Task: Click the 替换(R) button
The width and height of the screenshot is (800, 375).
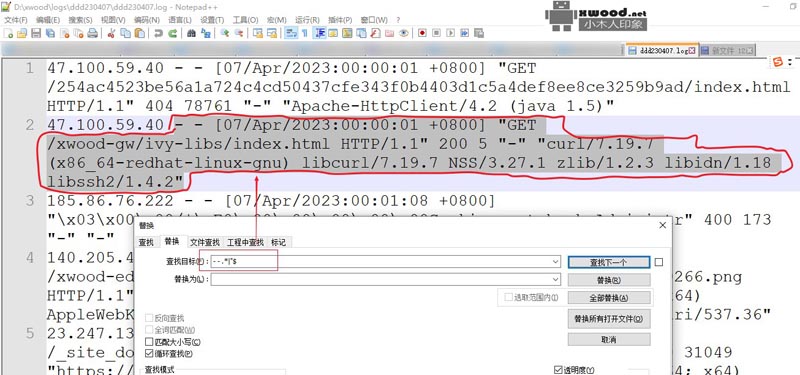Action: click(x=609, y=280)
